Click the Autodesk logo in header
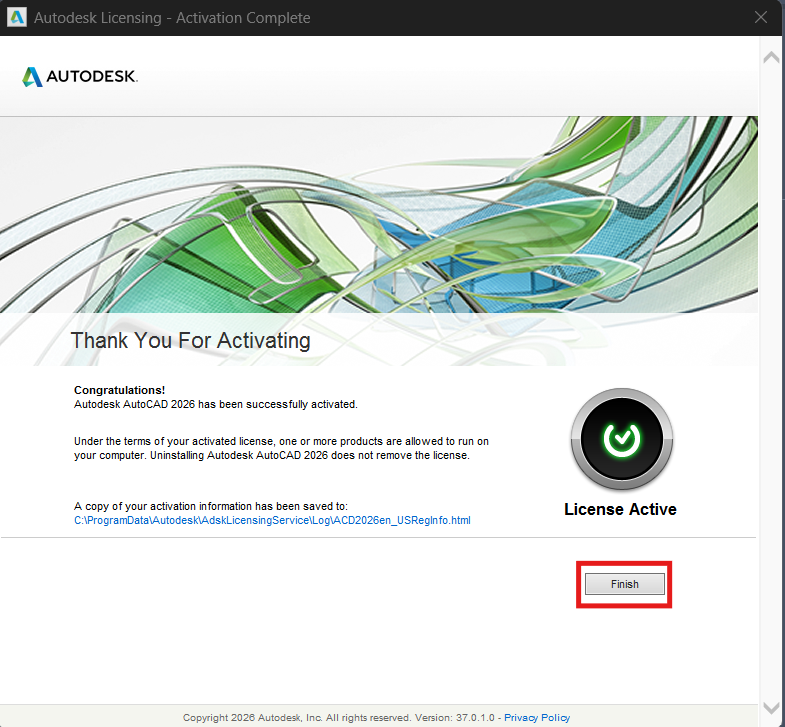 point(80,77)
